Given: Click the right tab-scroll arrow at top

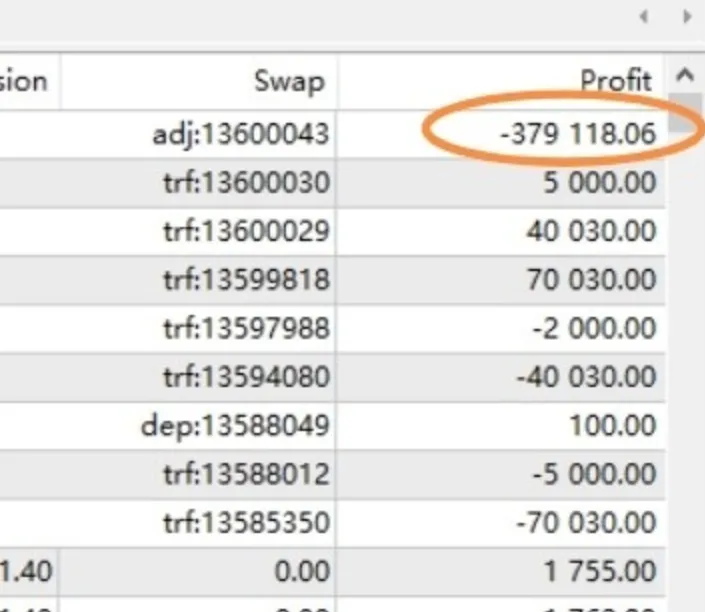Looking at the screenshot, I should [686, 17].
